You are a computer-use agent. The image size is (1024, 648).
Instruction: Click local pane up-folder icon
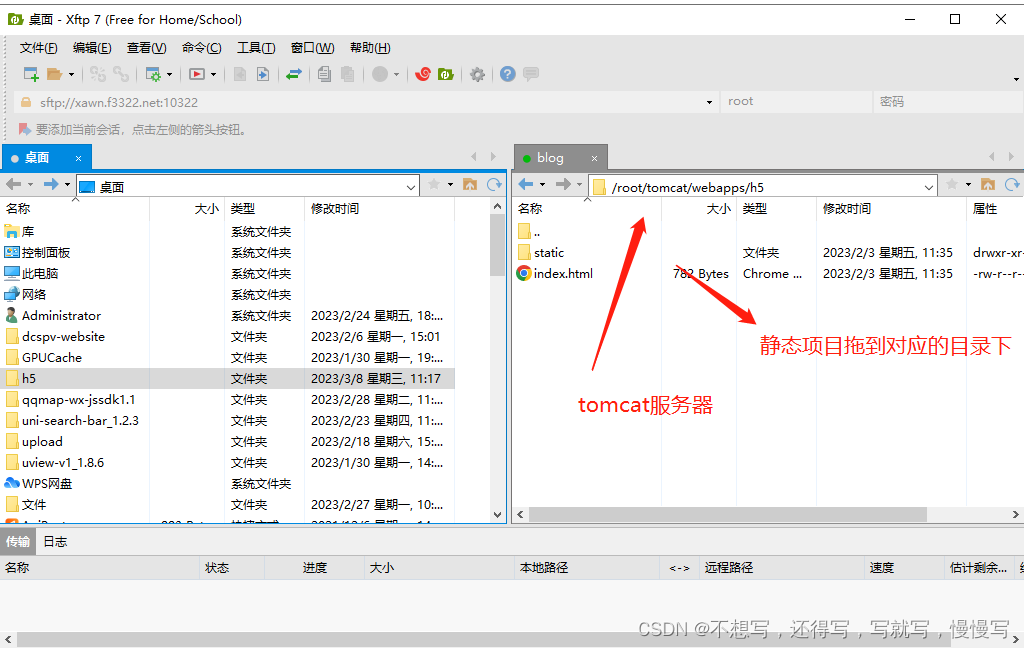[x=470, y=185]
